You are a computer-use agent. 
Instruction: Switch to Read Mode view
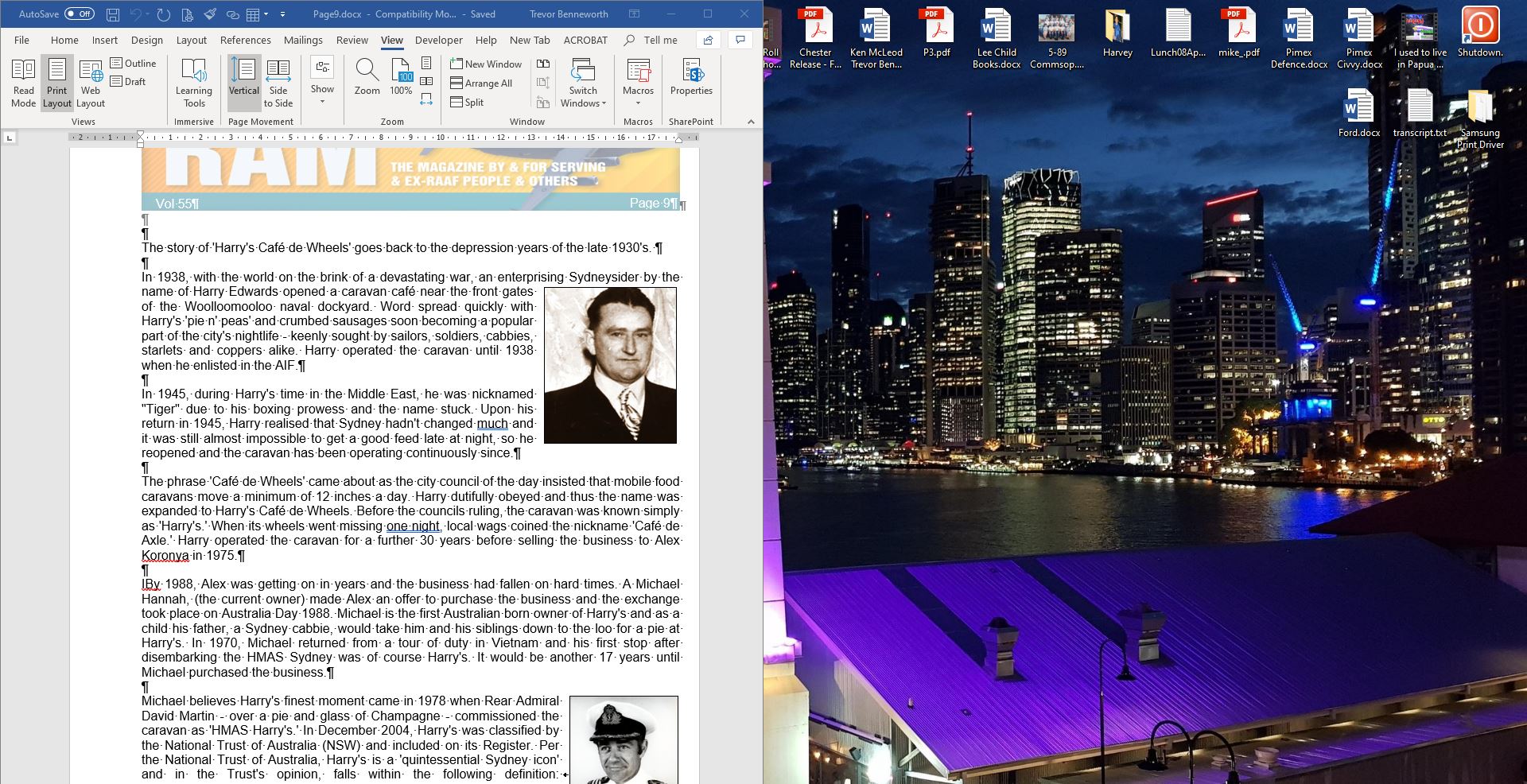click(x=23, y=83)
